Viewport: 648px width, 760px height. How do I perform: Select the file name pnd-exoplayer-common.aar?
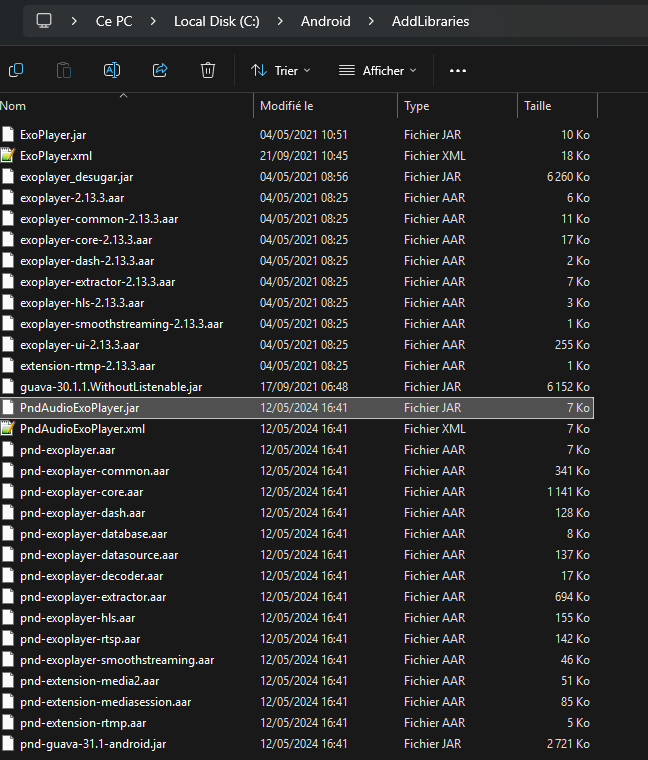[95, 471]
